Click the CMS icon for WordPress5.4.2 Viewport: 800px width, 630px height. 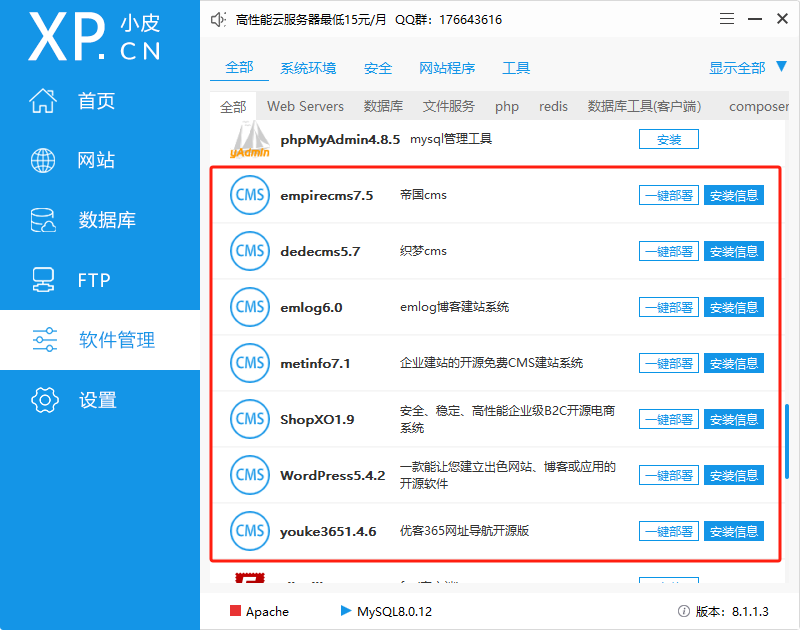coord(249,475)
